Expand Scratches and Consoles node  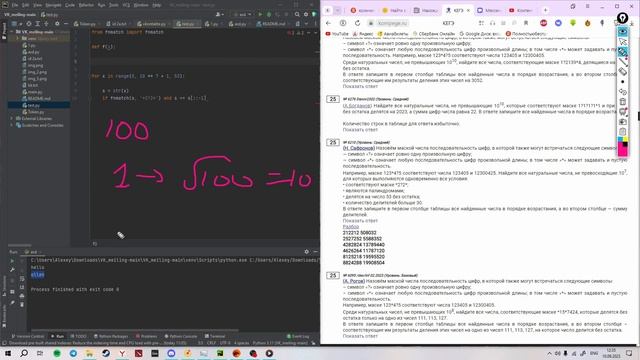click(12, 125)
